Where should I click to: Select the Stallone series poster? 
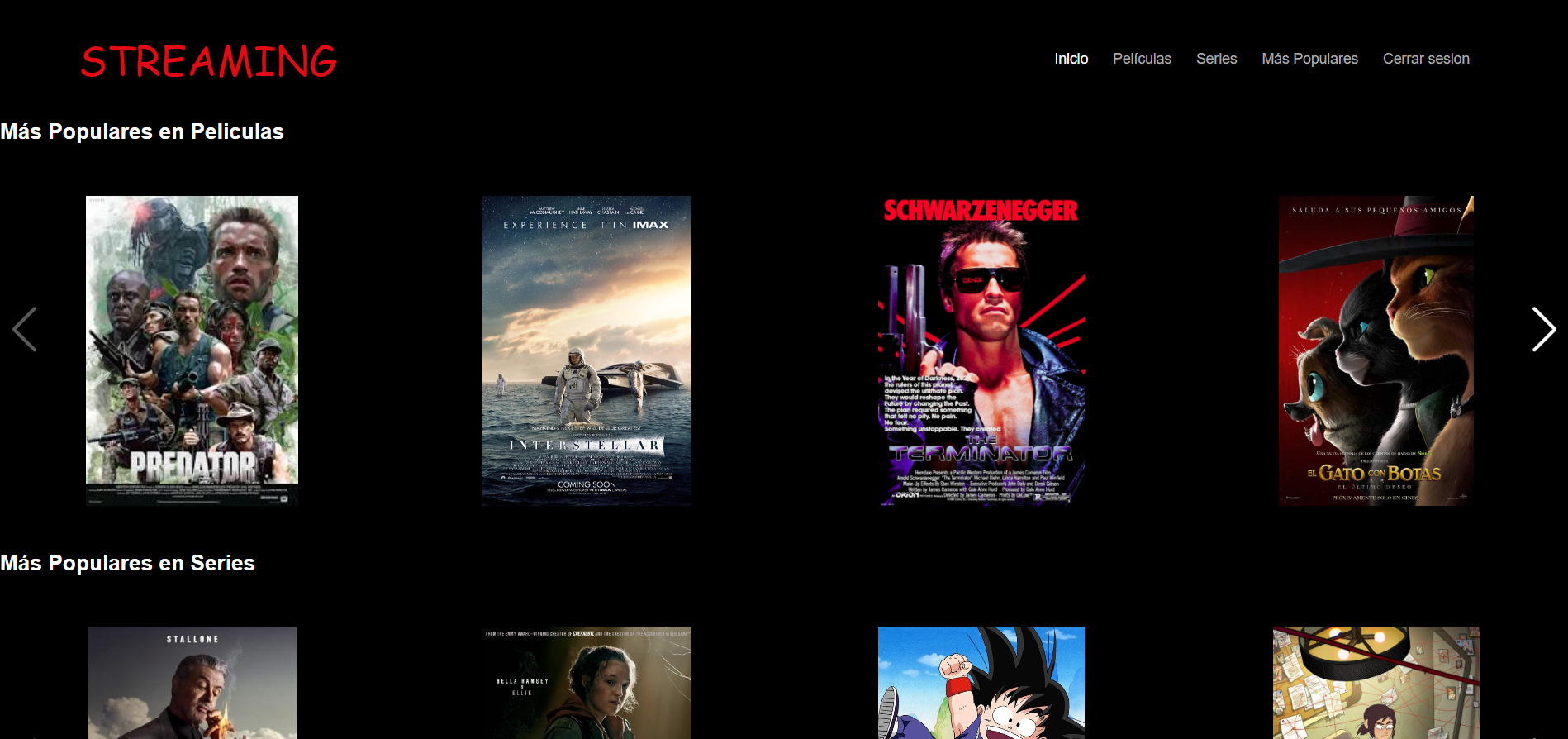click(x=192, y=682)
